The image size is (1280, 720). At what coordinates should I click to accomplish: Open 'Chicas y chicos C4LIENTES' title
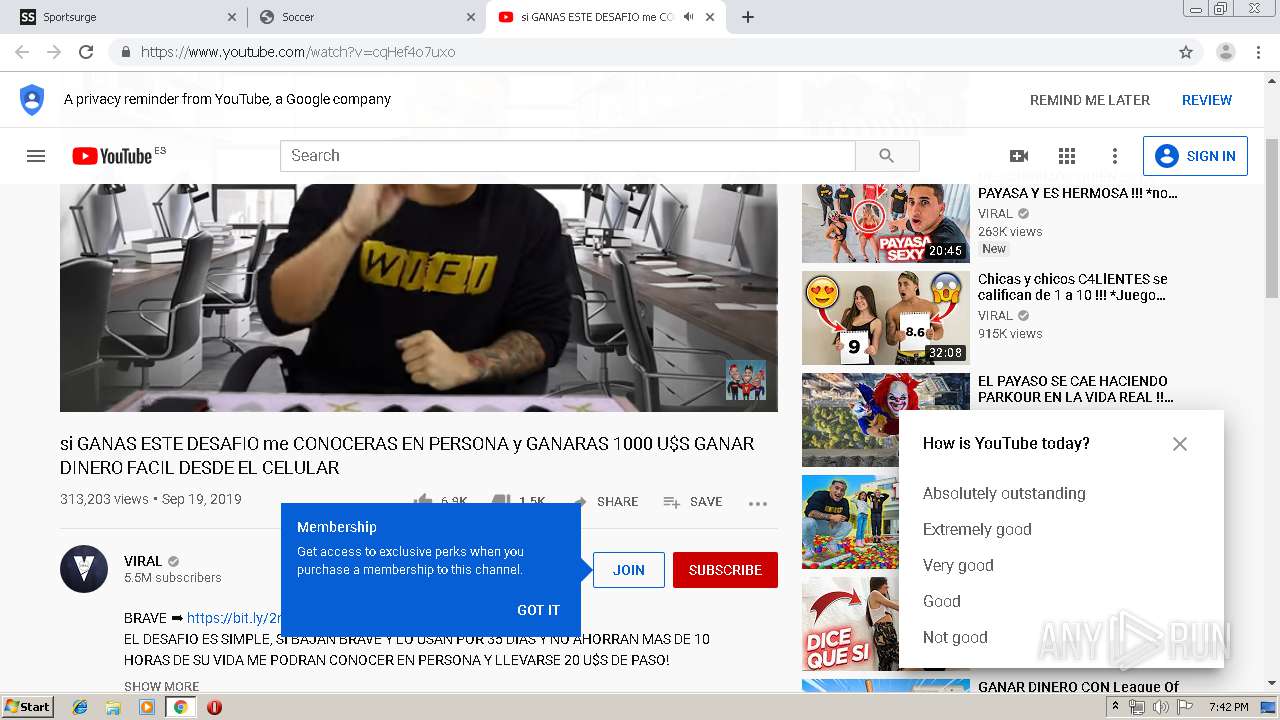coord(1073,287)
